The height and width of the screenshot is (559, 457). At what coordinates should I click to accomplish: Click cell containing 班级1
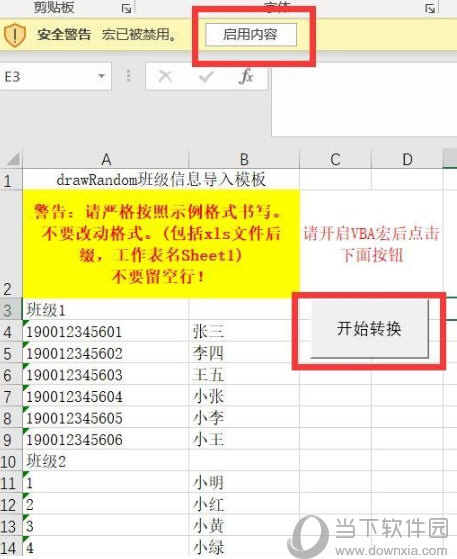(x=106, y=309)
